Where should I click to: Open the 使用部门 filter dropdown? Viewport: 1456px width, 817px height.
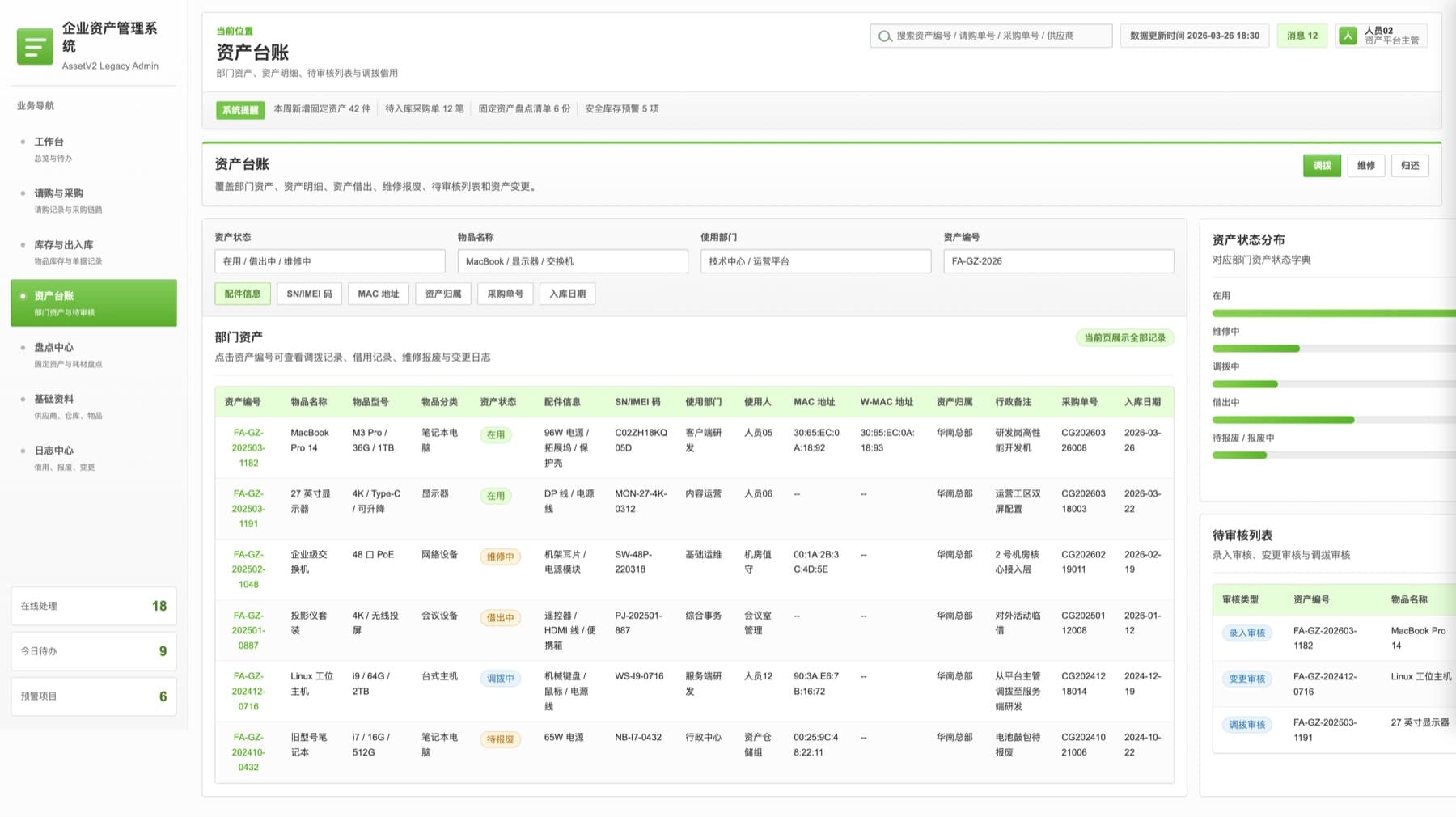[x=815, y=261]
